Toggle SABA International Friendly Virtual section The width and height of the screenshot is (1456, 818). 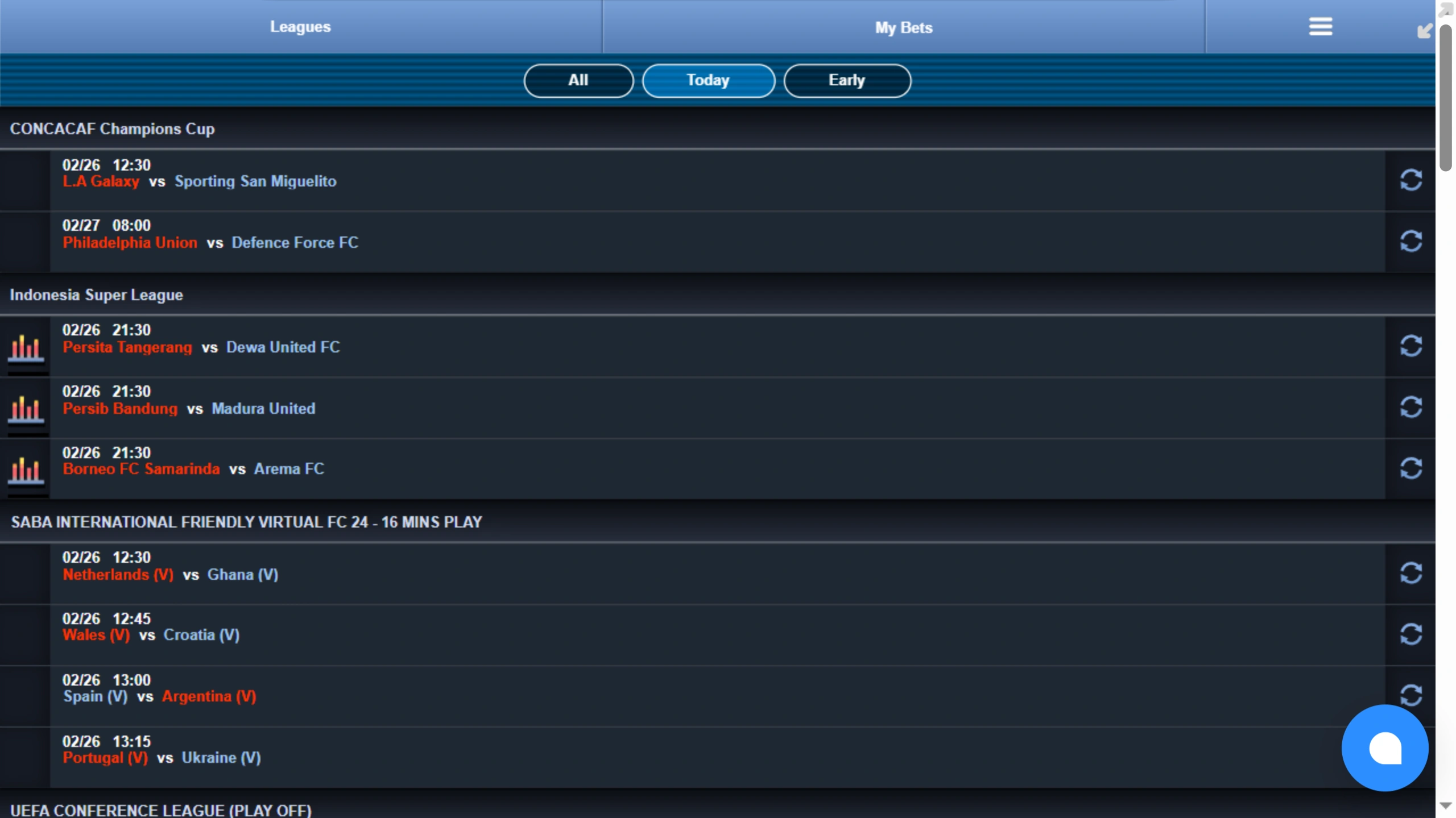(246, 522)
